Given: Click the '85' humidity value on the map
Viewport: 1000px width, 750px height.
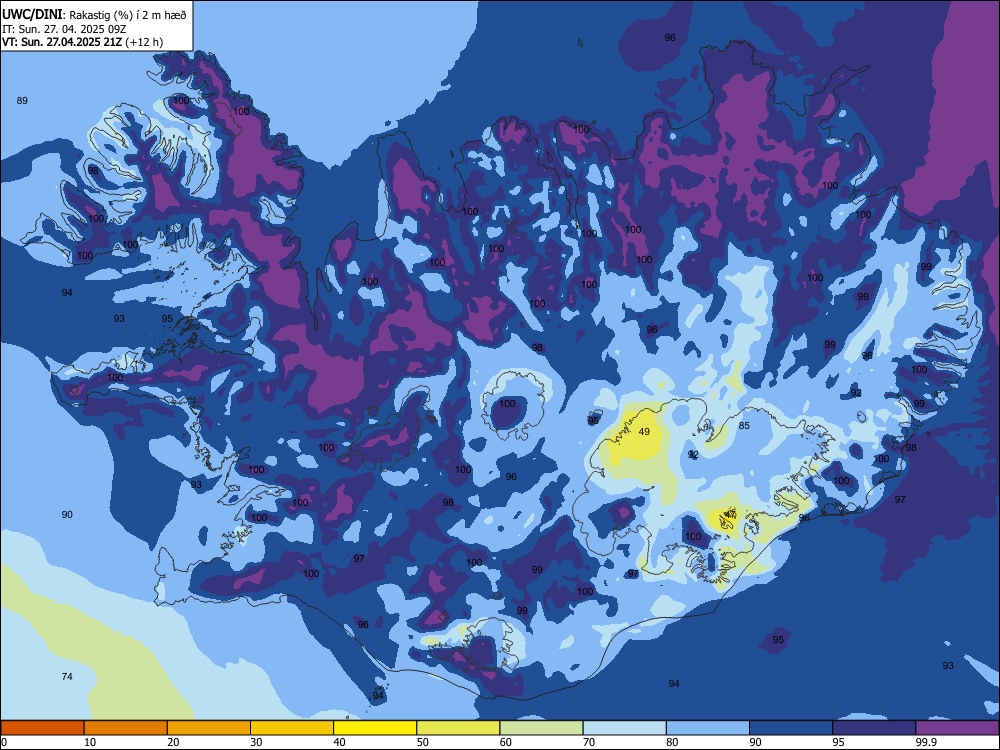Looking at the screenshot, I should coord(744,425).
